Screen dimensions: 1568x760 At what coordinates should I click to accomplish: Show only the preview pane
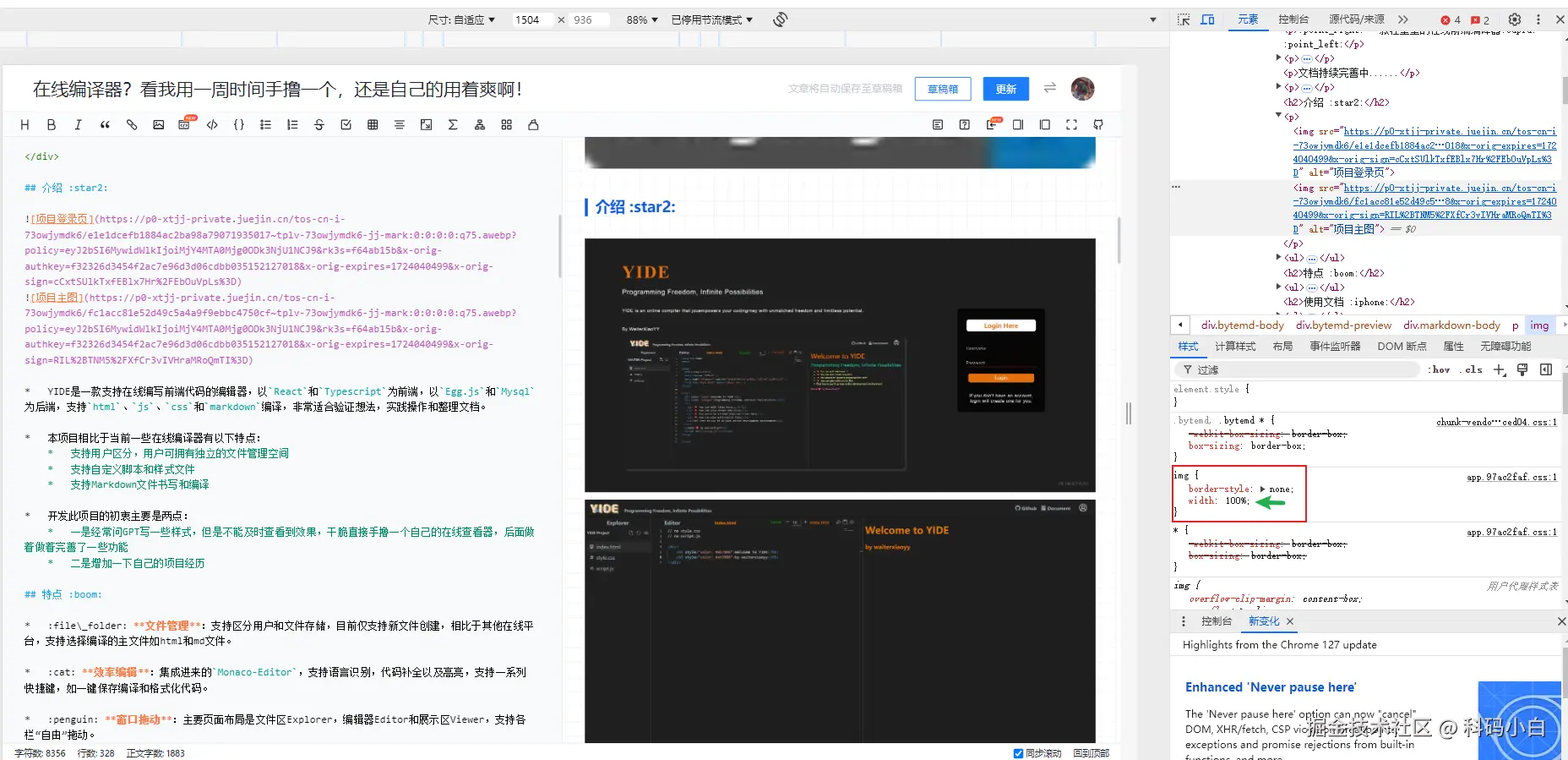pos(1045,124)
